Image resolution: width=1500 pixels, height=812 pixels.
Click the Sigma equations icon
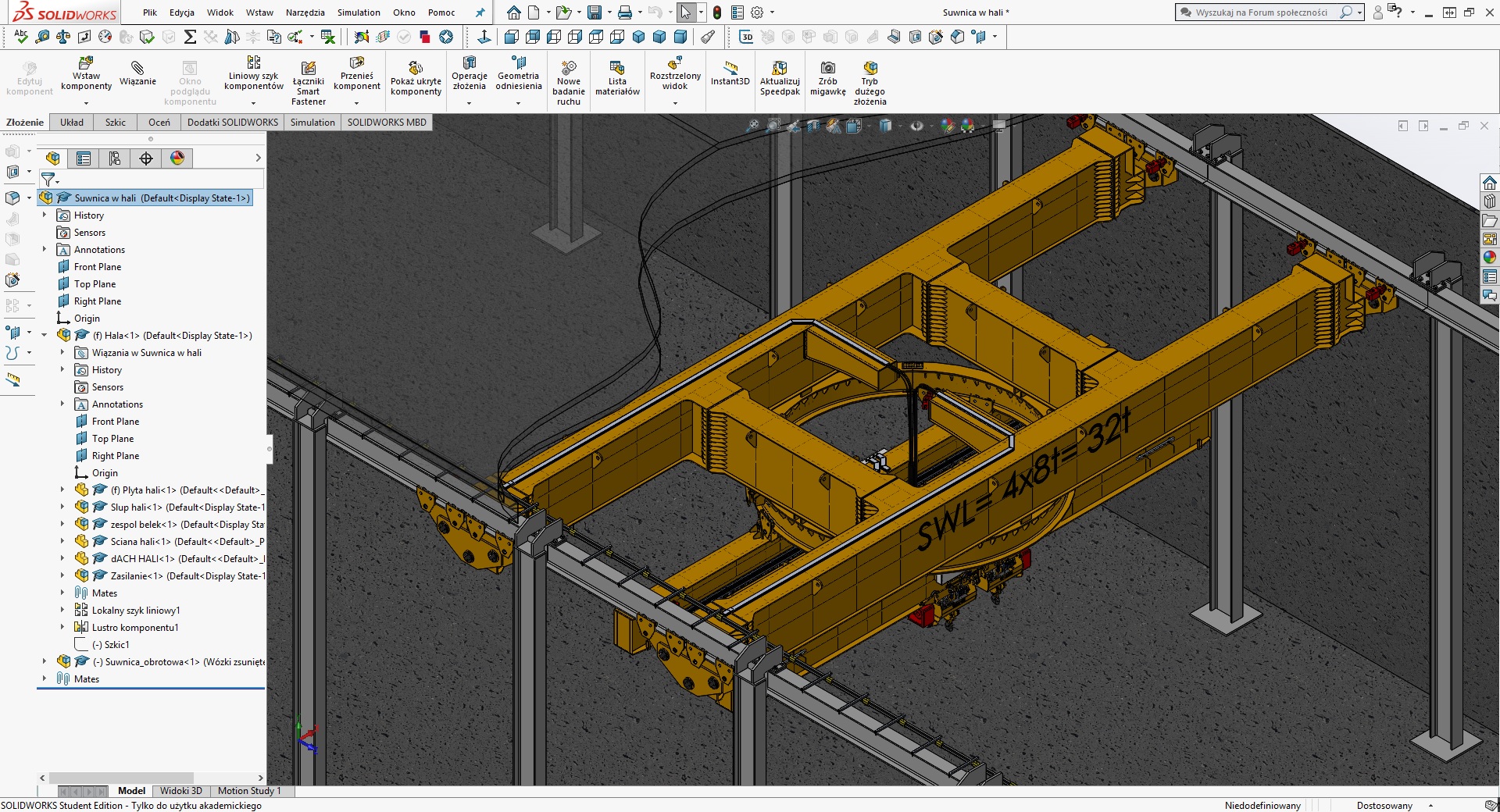tap(190, 36)
